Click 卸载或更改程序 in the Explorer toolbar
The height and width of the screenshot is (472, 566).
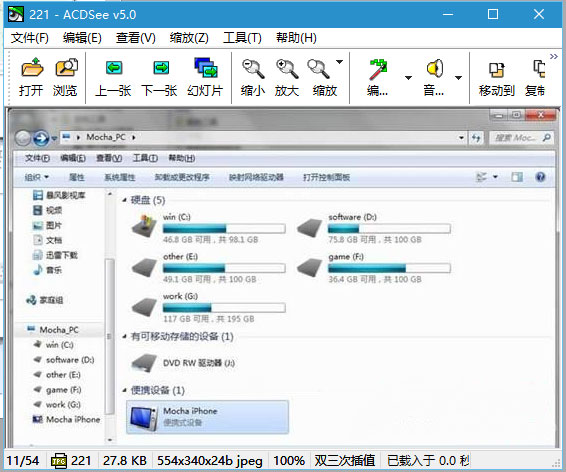pos(182,177)
